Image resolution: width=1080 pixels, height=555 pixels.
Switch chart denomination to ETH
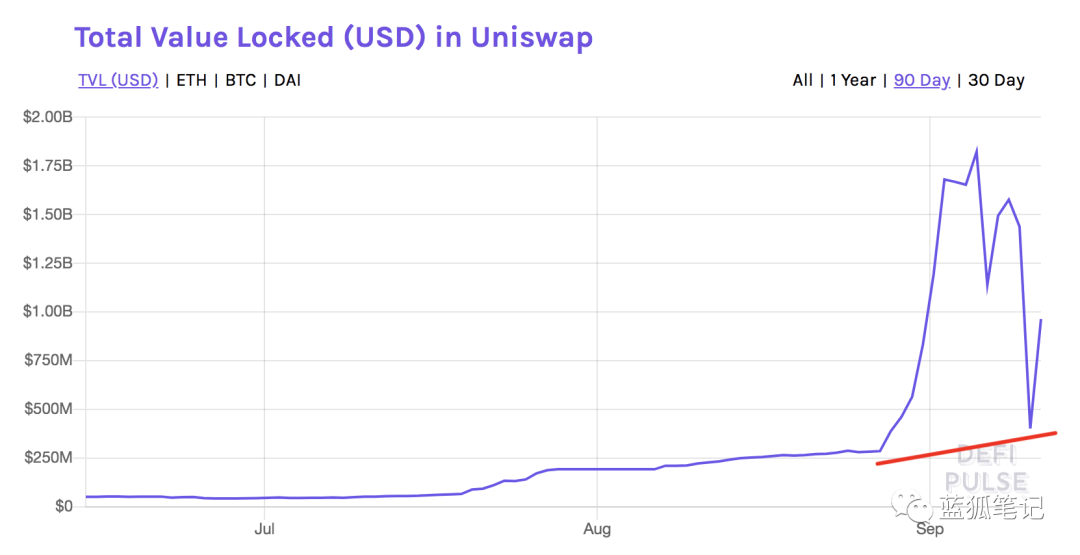(191, 80)
